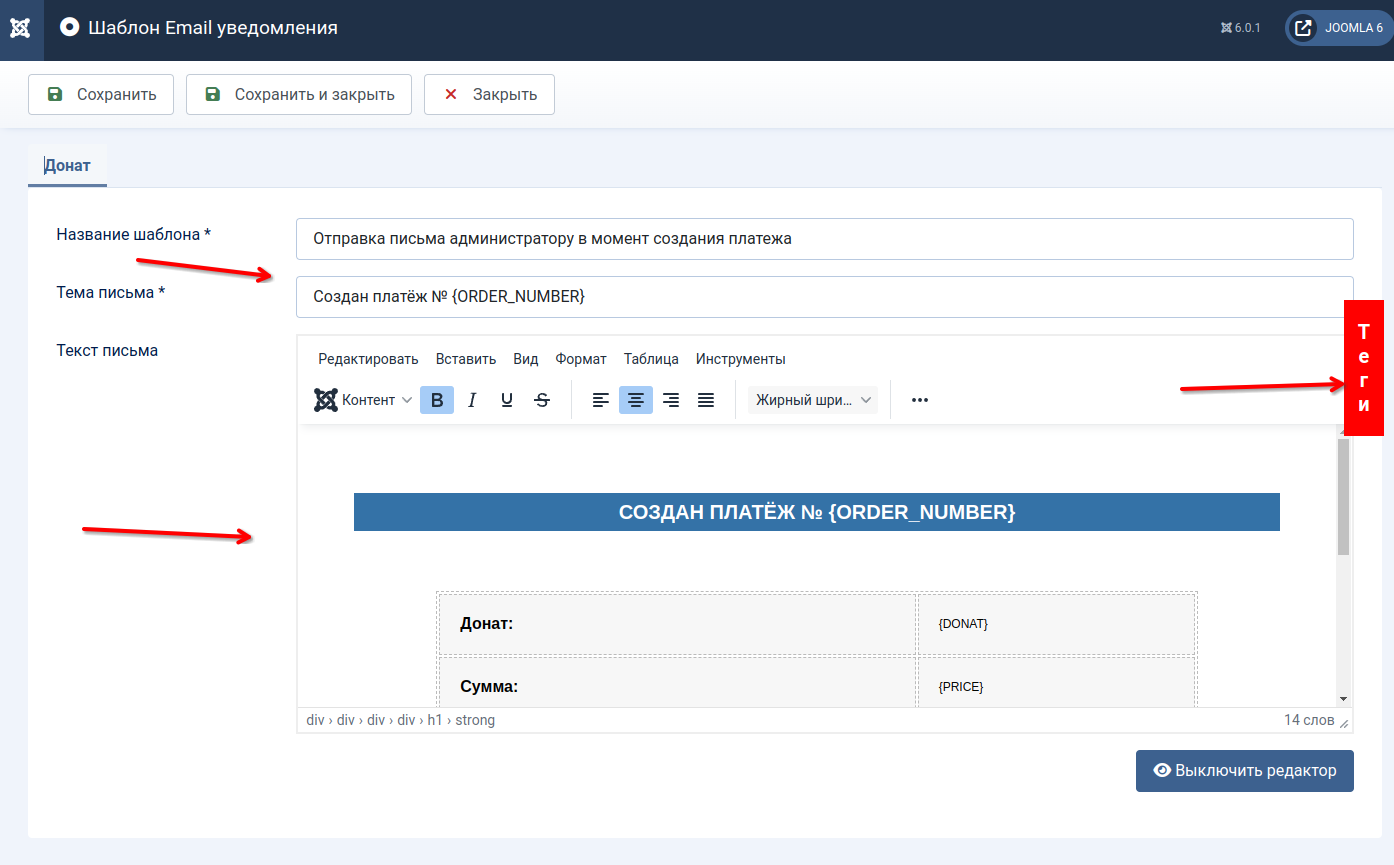The width and height of the screenshot is (1394, 865).
Task: Toggle Bold formatting in editor toolbar
Action: point(437,400)
